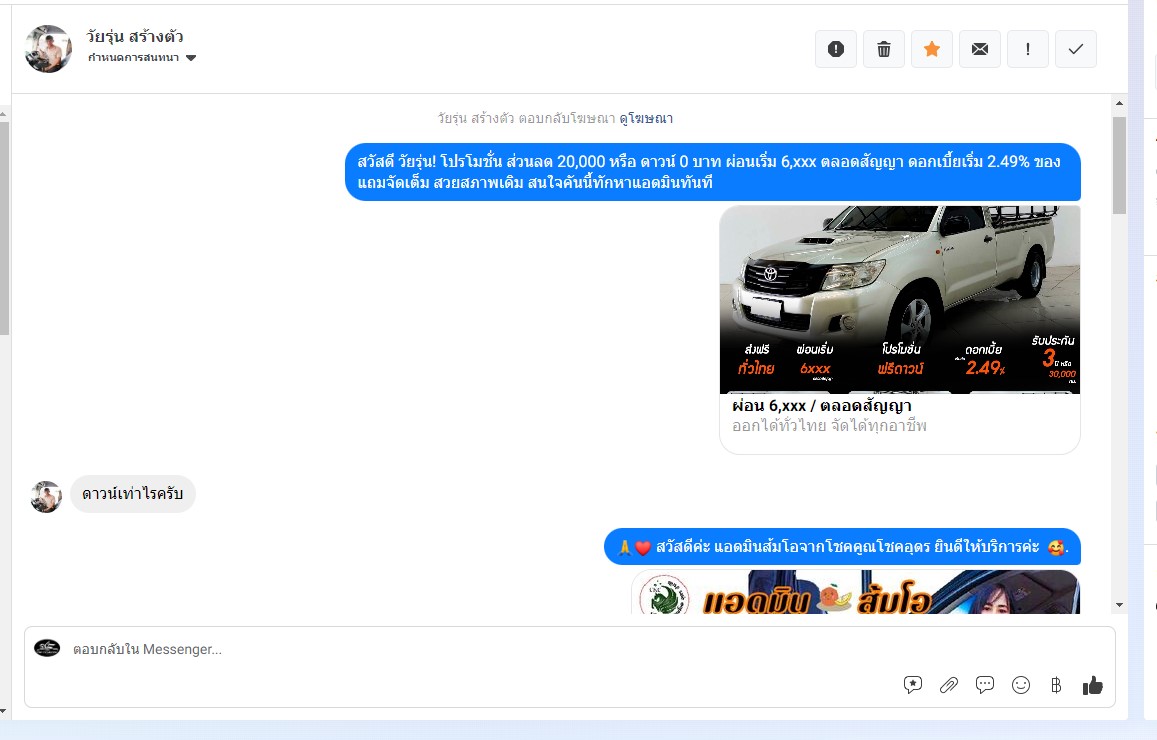The height and width of the screenshot is (740, 1157).
Task: Focus the ตอบกลับใน Messenger input field
Action: [x=570, y=667]
